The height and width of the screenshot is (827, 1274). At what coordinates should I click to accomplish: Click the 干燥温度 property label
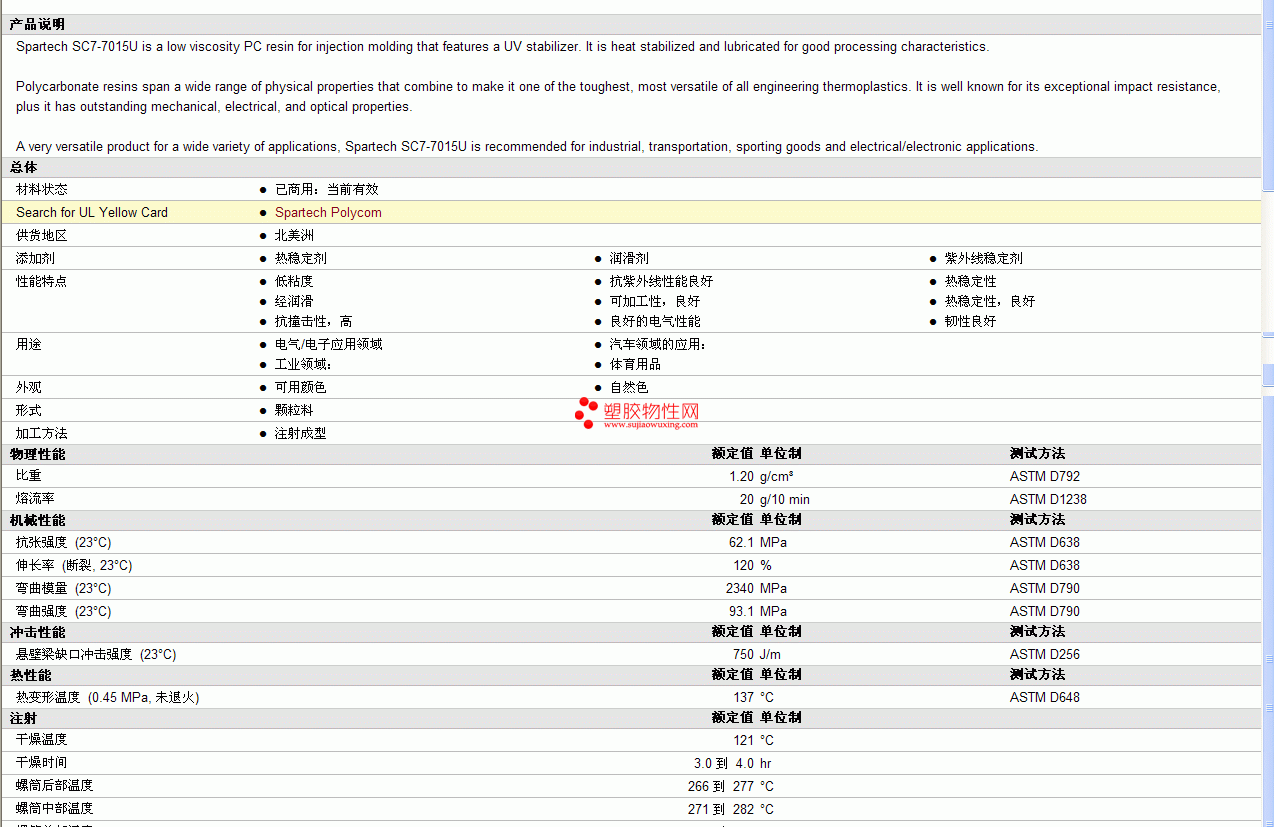point(42,739)
